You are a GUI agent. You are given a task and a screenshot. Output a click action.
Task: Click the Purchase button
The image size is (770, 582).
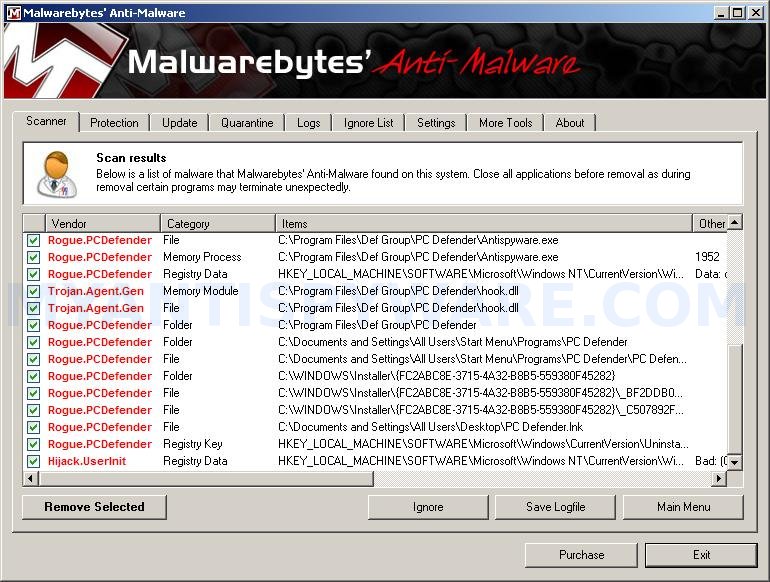(581, 555)
